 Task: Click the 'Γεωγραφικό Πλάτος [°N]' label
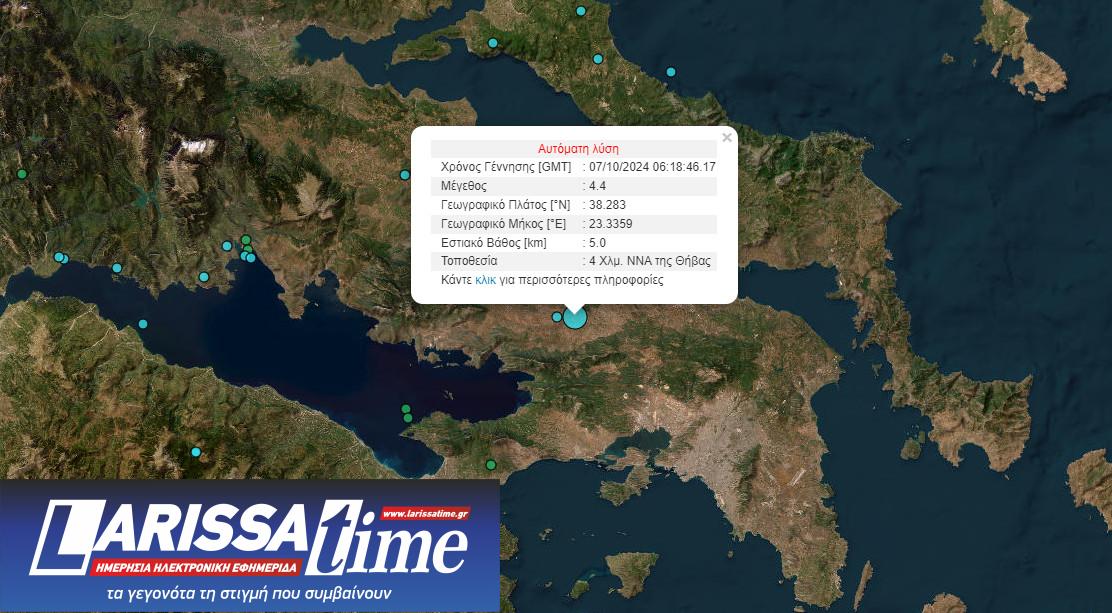tap(506, 205)
